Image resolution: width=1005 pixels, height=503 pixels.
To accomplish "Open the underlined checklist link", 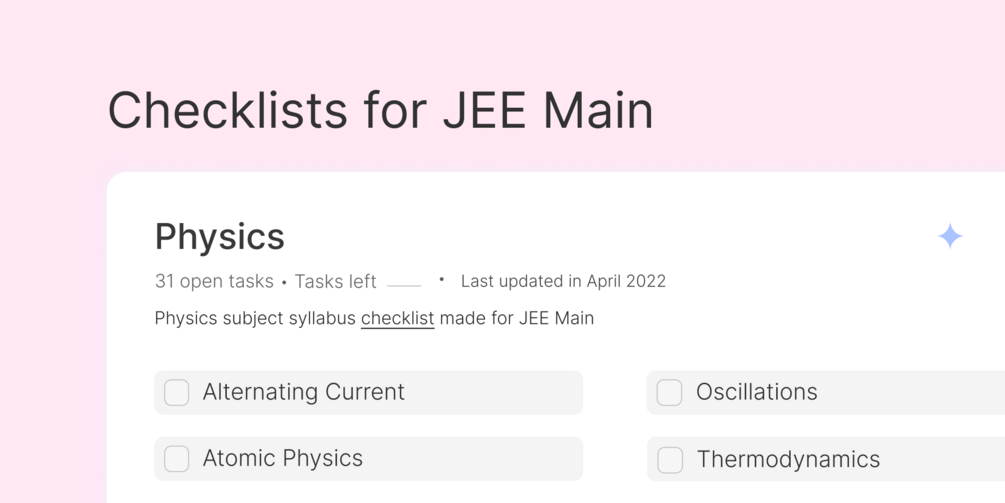I will [x=397, y=318].
